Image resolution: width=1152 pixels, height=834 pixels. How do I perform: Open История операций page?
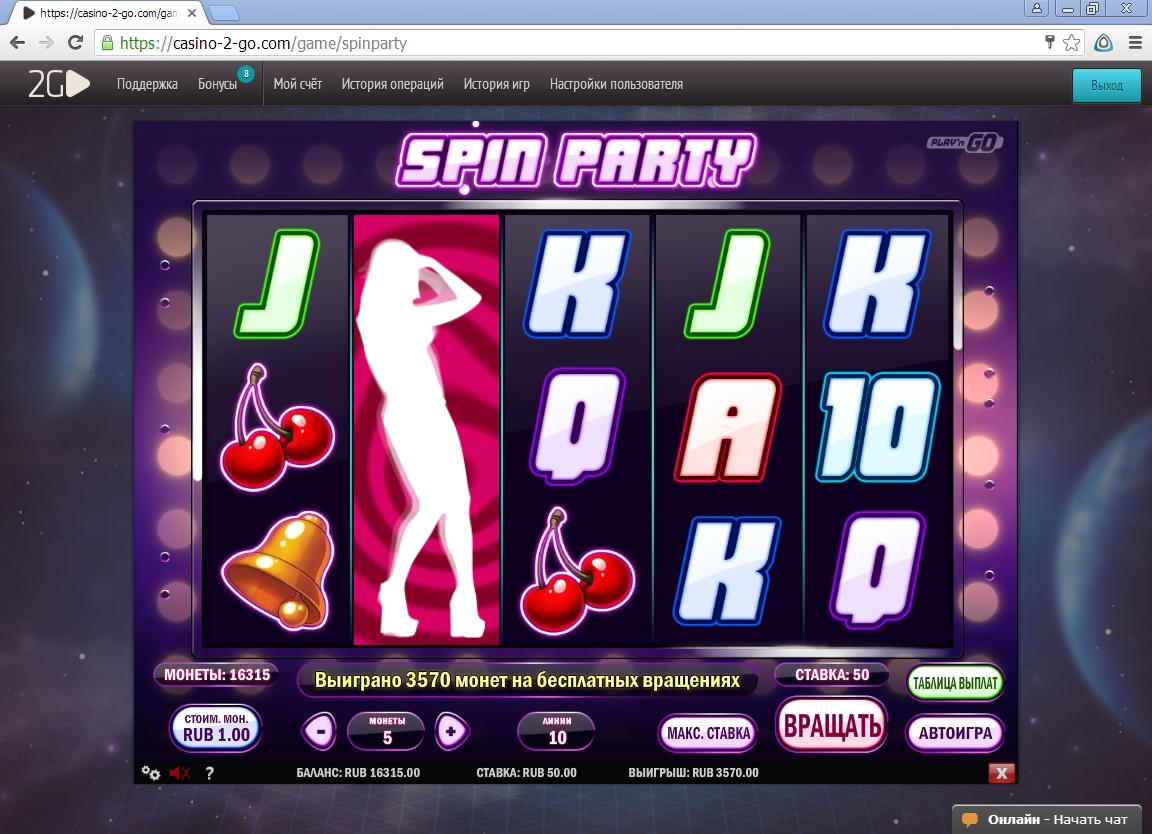pos(392,84)
